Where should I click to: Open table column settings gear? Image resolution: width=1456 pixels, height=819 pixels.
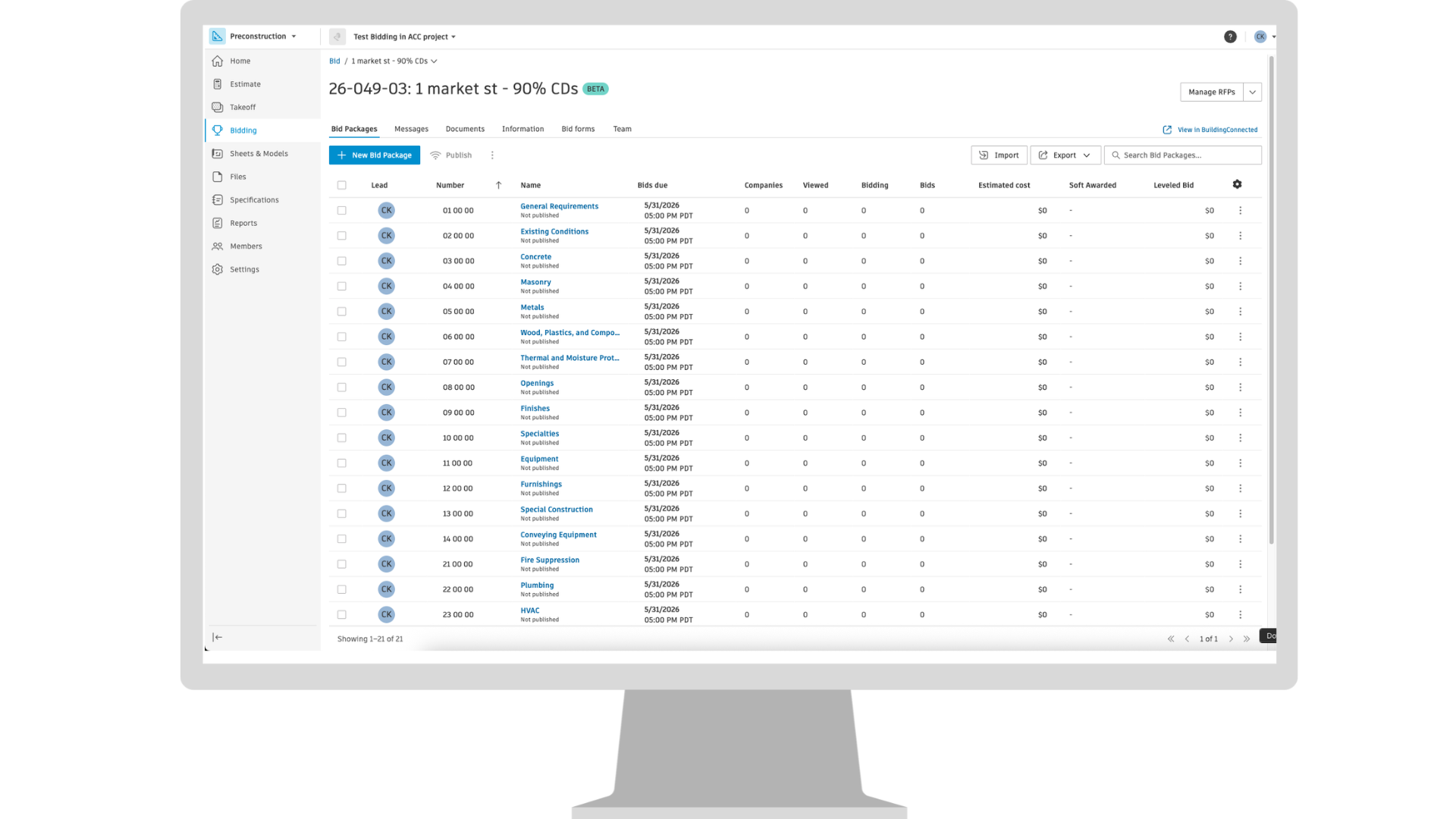click(x=1237, y=184)
